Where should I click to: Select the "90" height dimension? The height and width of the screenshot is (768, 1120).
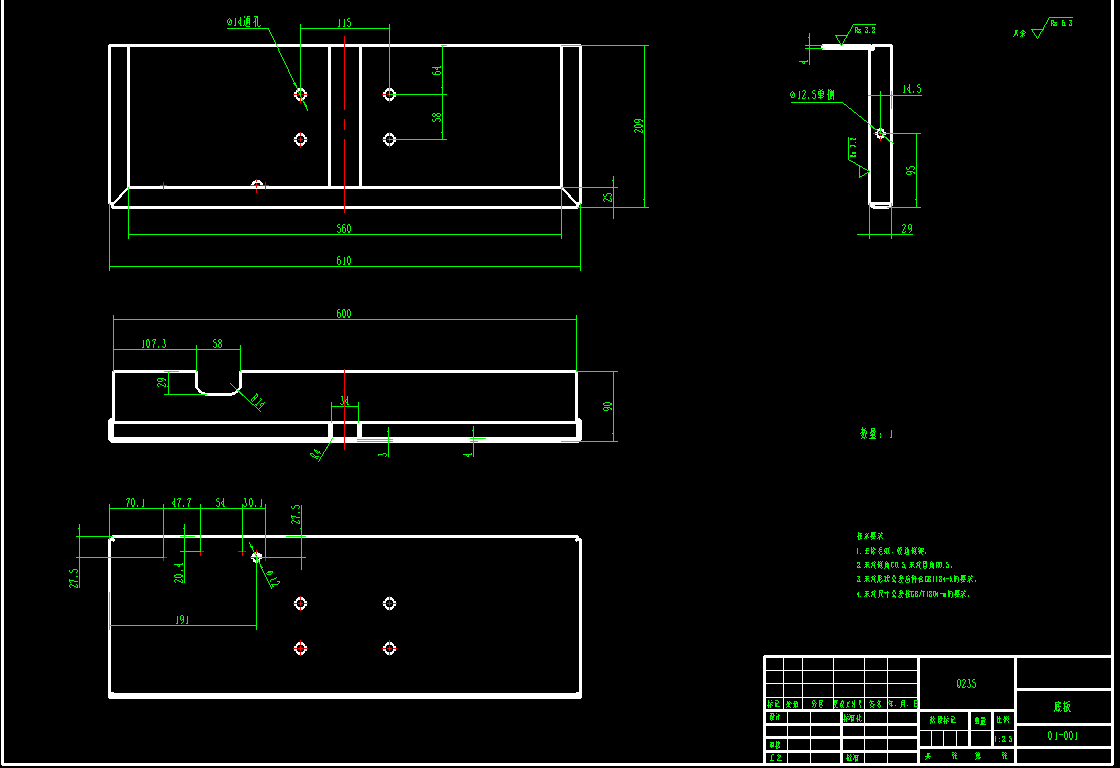(608, 406)
